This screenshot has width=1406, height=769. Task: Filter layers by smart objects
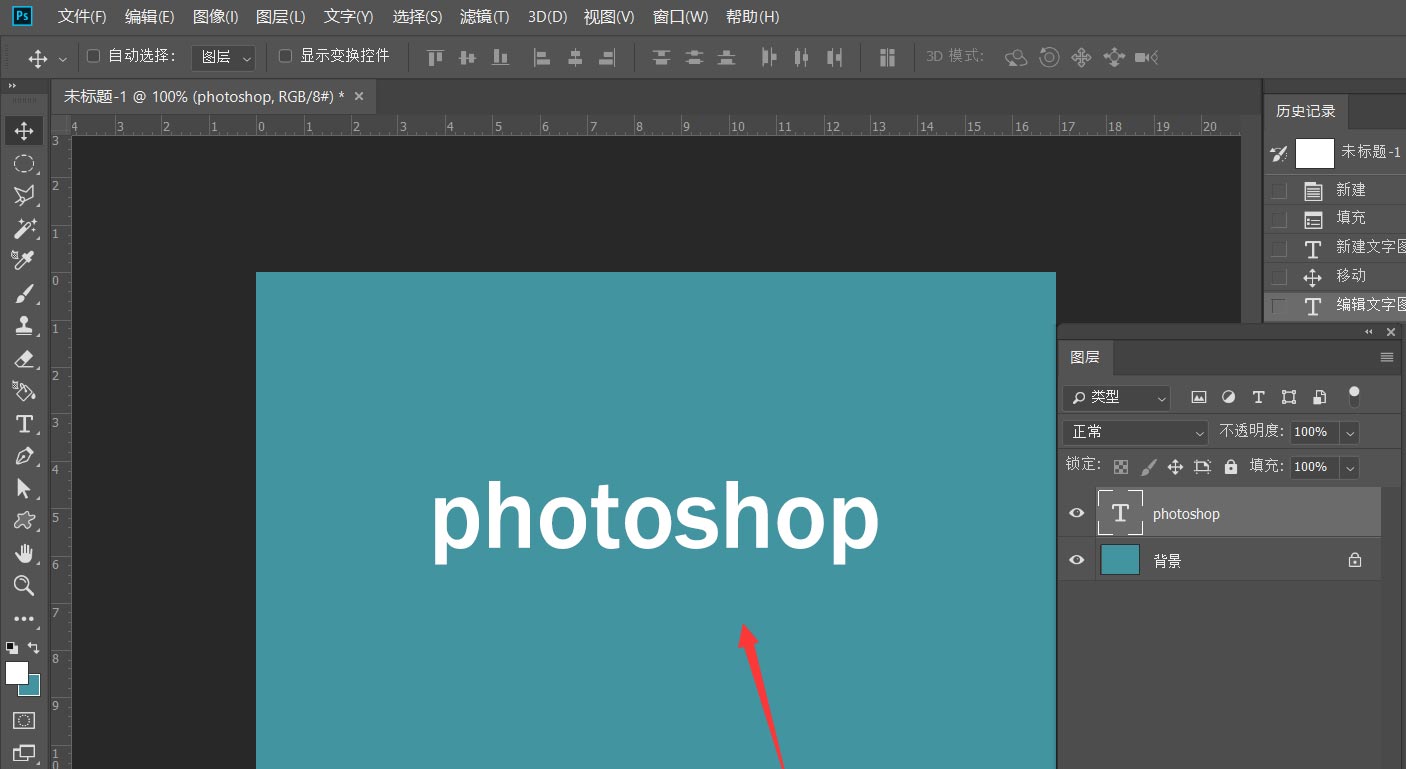[x=1320, y=397]
